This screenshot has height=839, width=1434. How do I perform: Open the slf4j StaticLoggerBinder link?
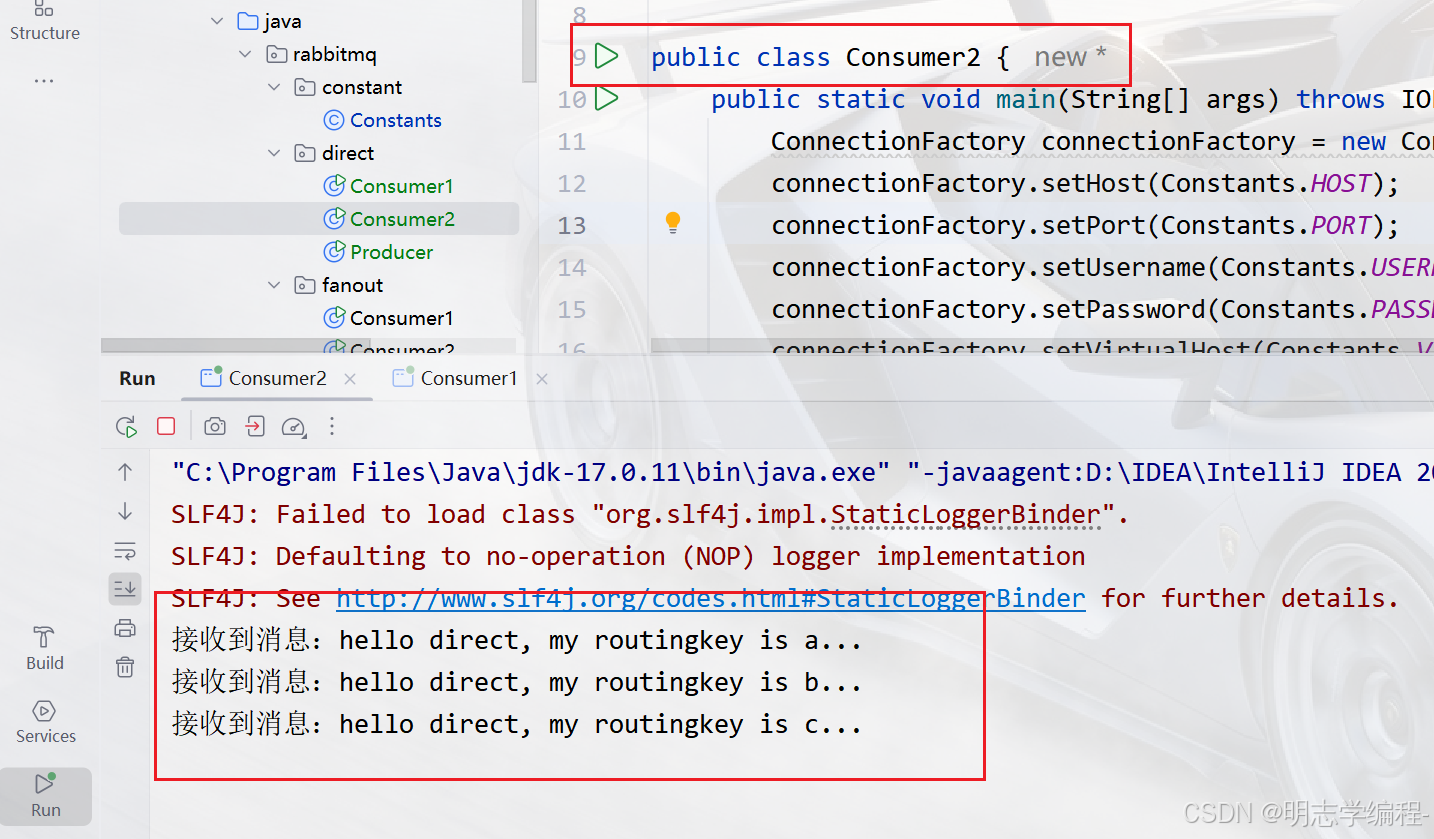click(x=710, y=598)
